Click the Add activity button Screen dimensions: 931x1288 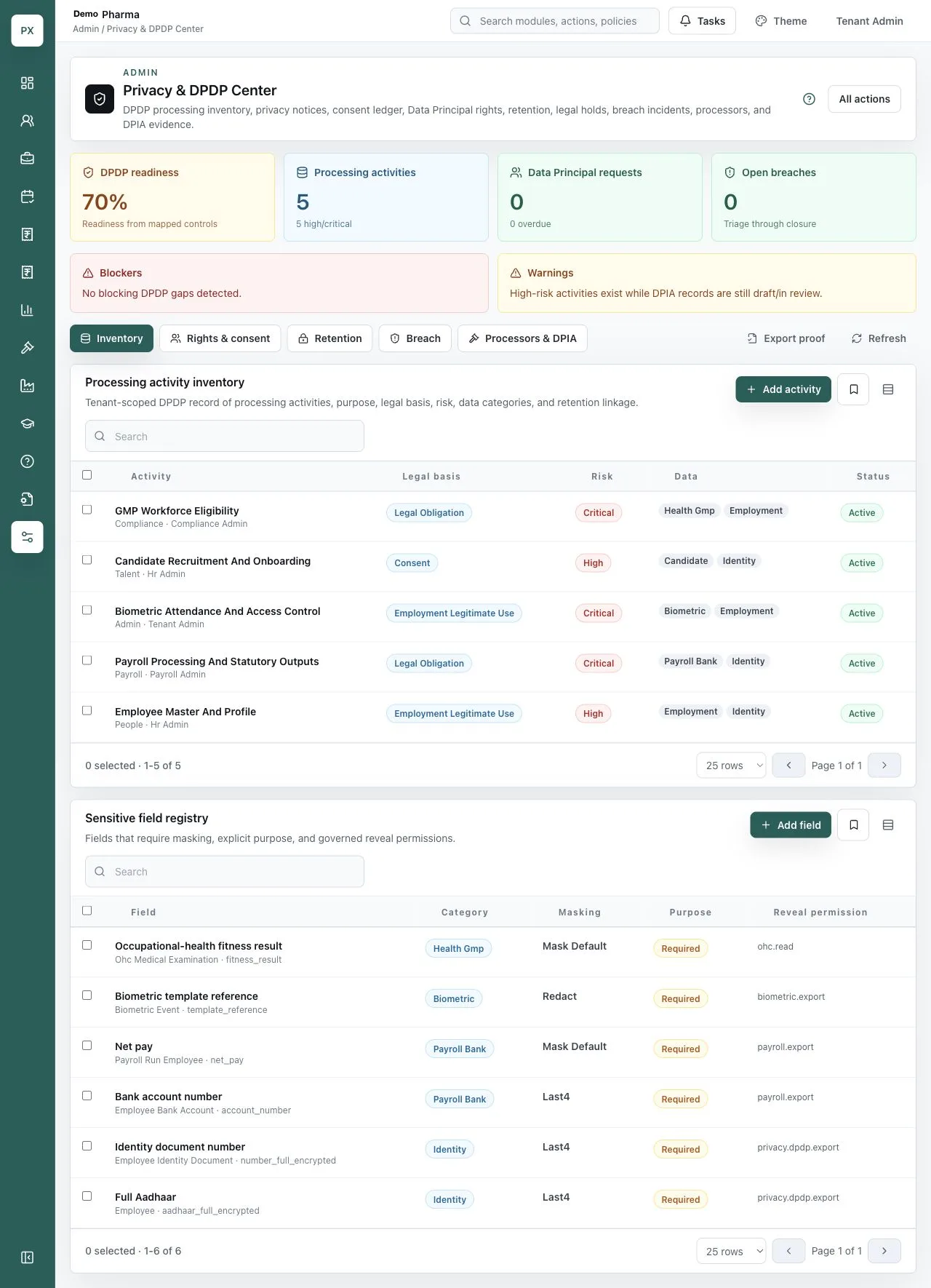pos(783,389)
